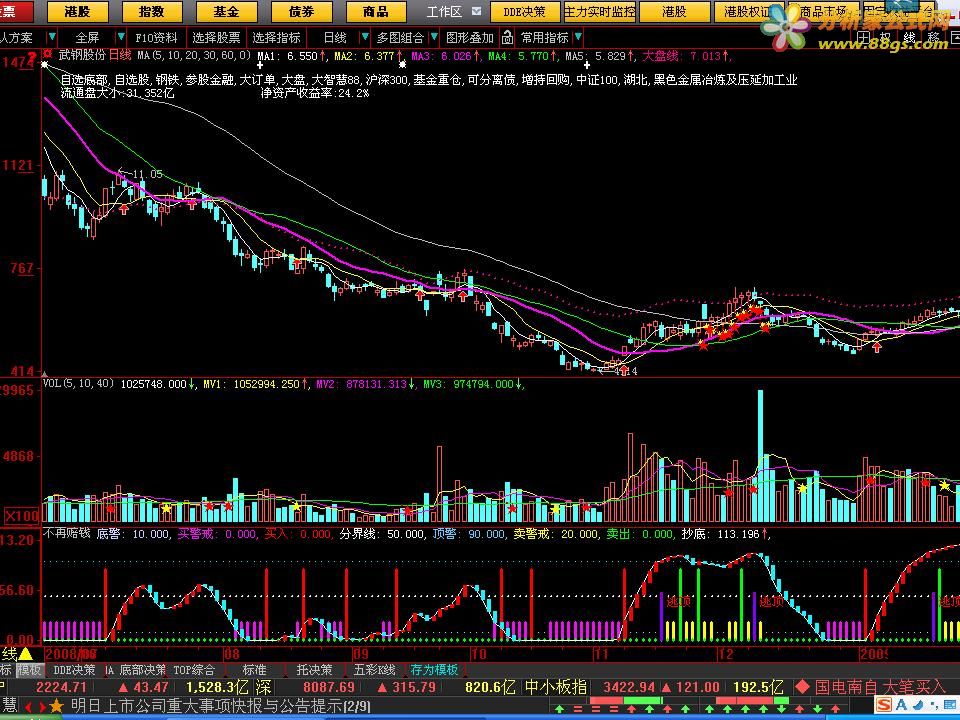960x720 pixels.
Task: Click the 武钢股份 stock name label
Action: (x=82, y=55)
